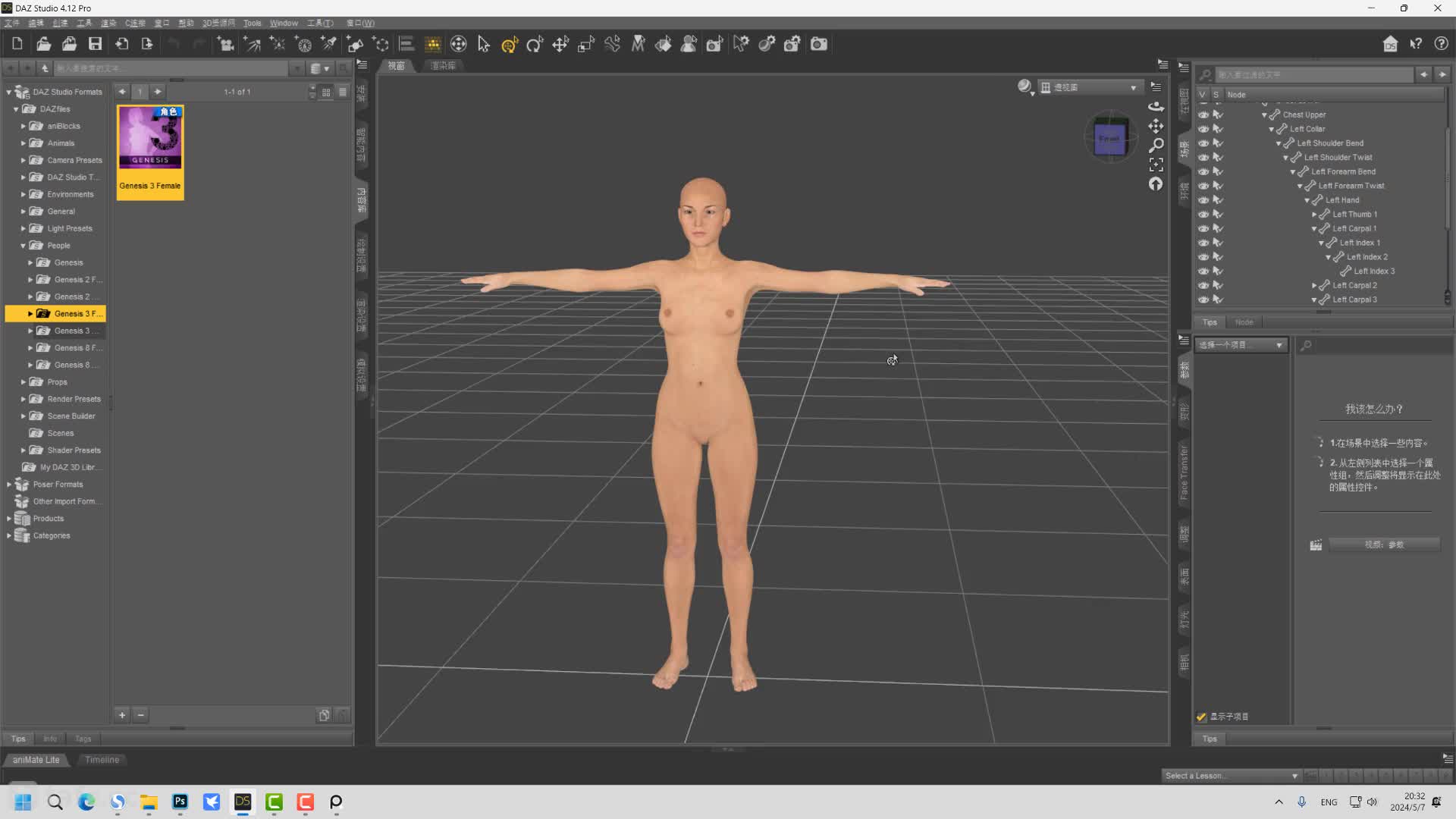Switch to the Timeline tab
Image resolution: width=1456 pixels, height=819 pixels.
pyautogui.click(x=102, y=760)
